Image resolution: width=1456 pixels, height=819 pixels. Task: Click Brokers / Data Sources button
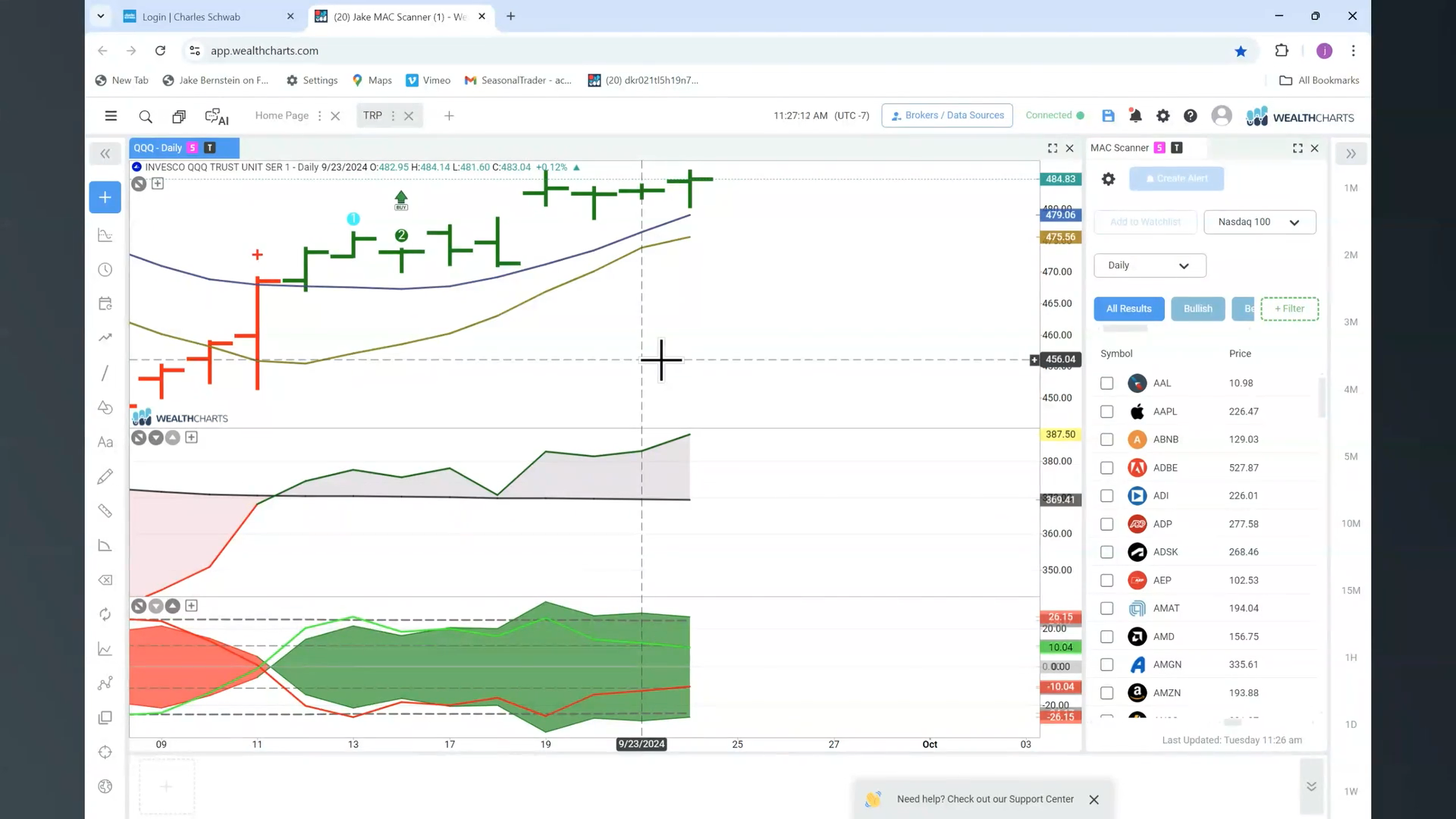tap(947, 115)
